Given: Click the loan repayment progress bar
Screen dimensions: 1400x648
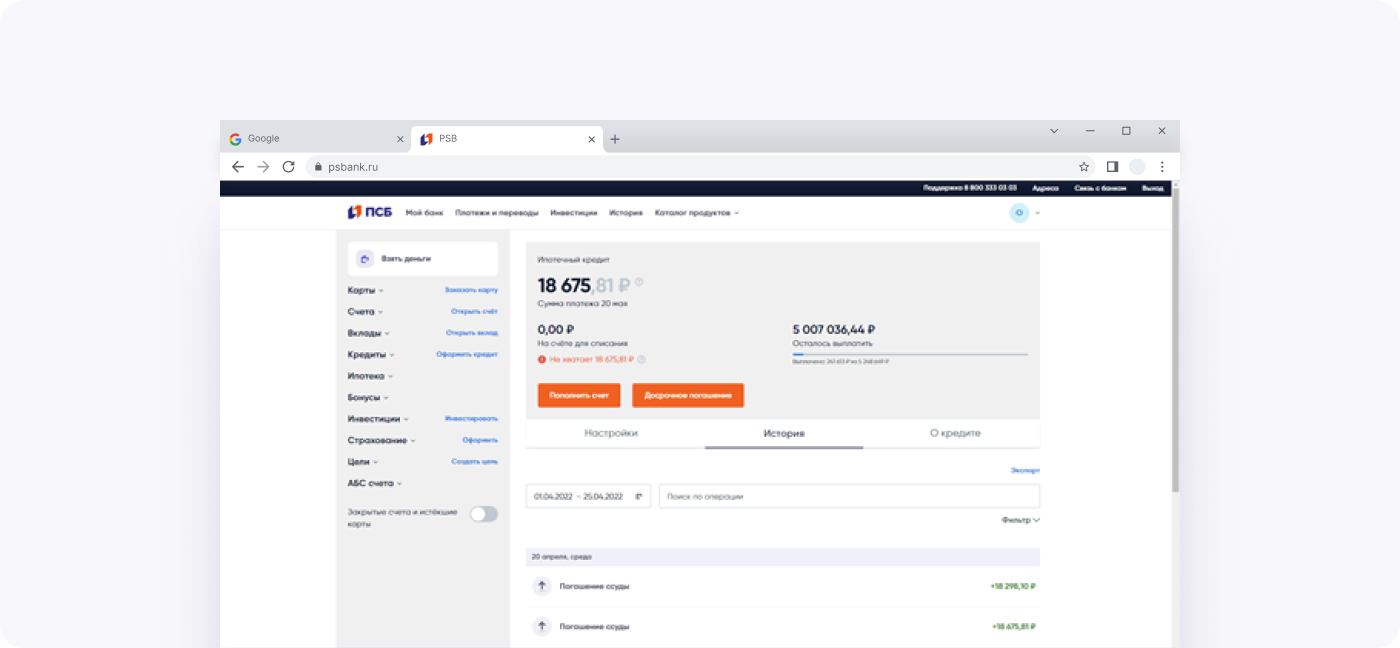Looking at the screenshot, I should (909, 354).
